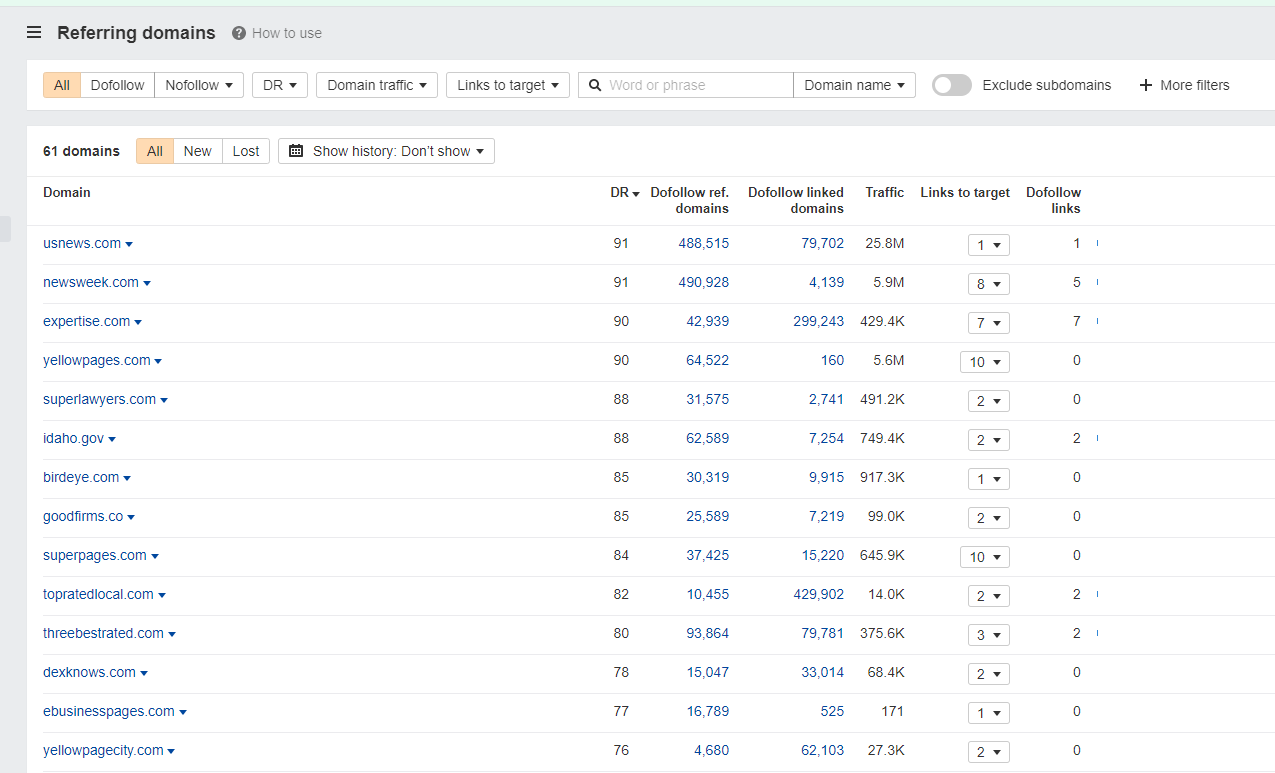Click yellowpagecity.com linked domains 62,103
The height and width of the screenshot is (773, 1275).
(x=822, y=750)
